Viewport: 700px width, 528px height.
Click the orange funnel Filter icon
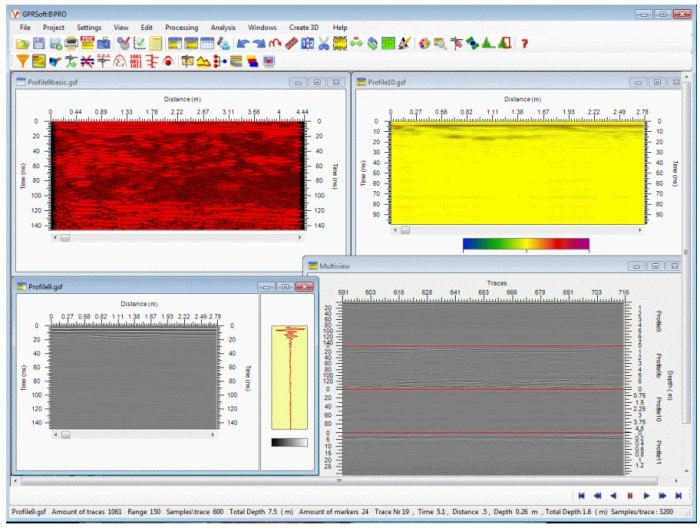click(23, 62)
